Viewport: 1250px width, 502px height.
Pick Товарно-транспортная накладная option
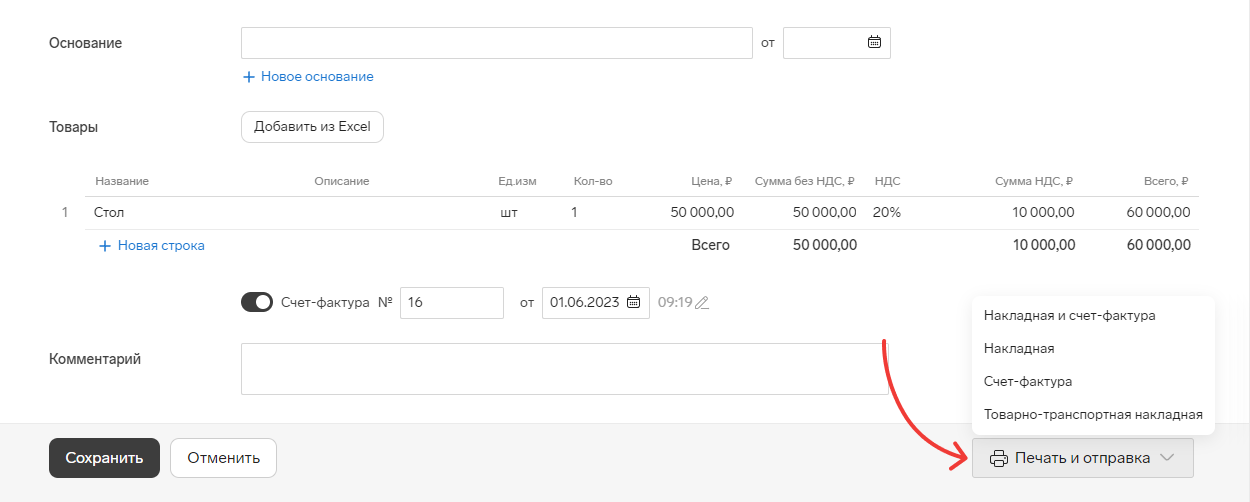[x=1093, y=414]
